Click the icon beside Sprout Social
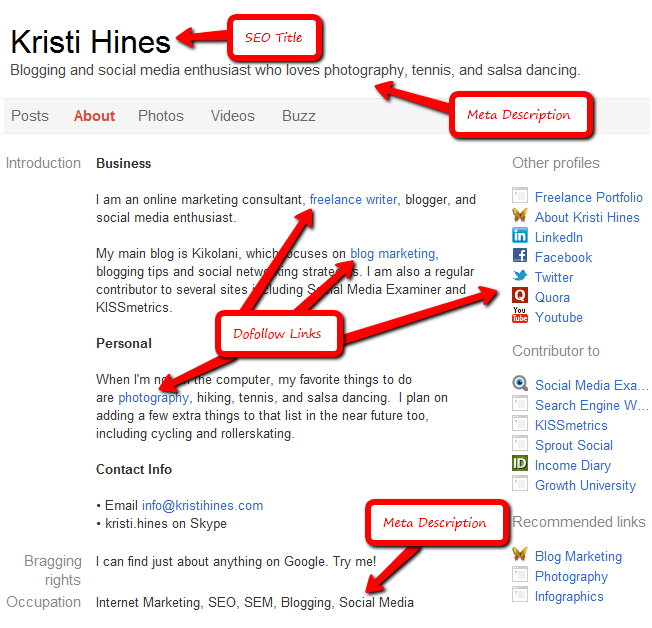This screenshot has height=628, width=652. 520,443
